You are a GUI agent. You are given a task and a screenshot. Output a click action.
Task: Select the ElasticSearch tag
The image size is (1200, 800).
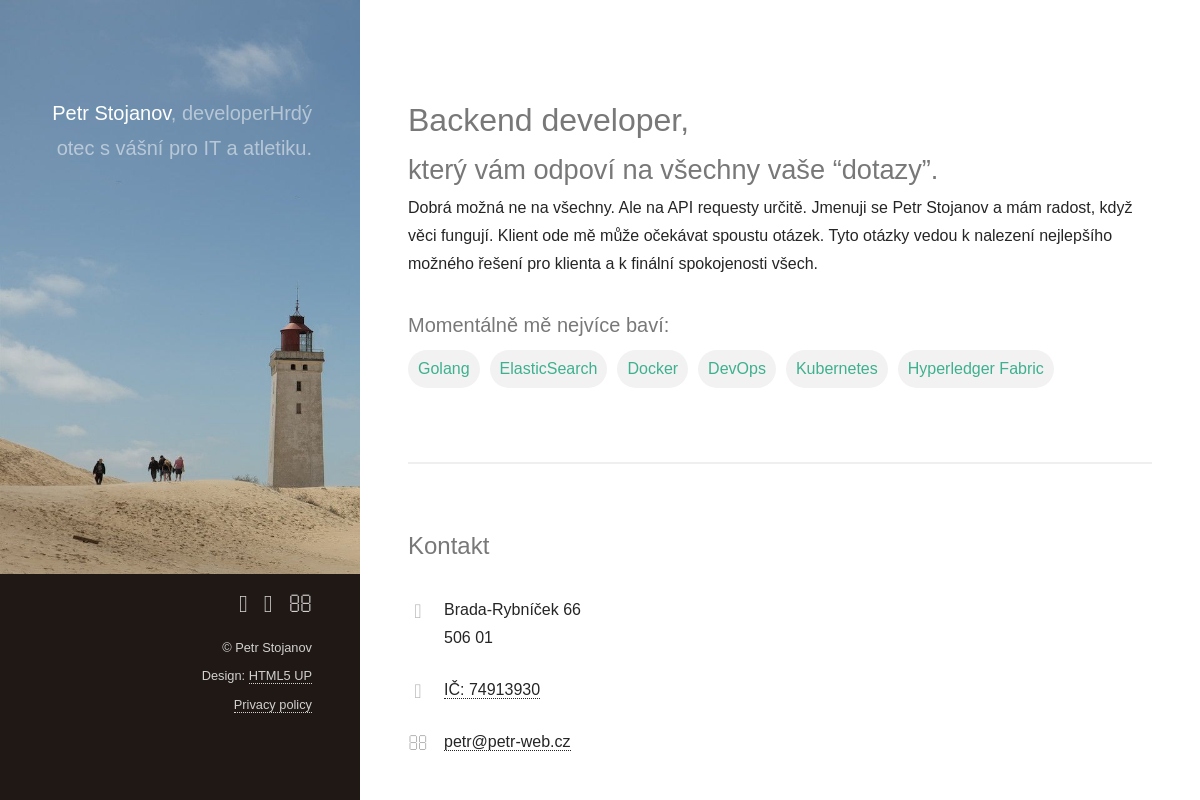(x=548, y=369)
